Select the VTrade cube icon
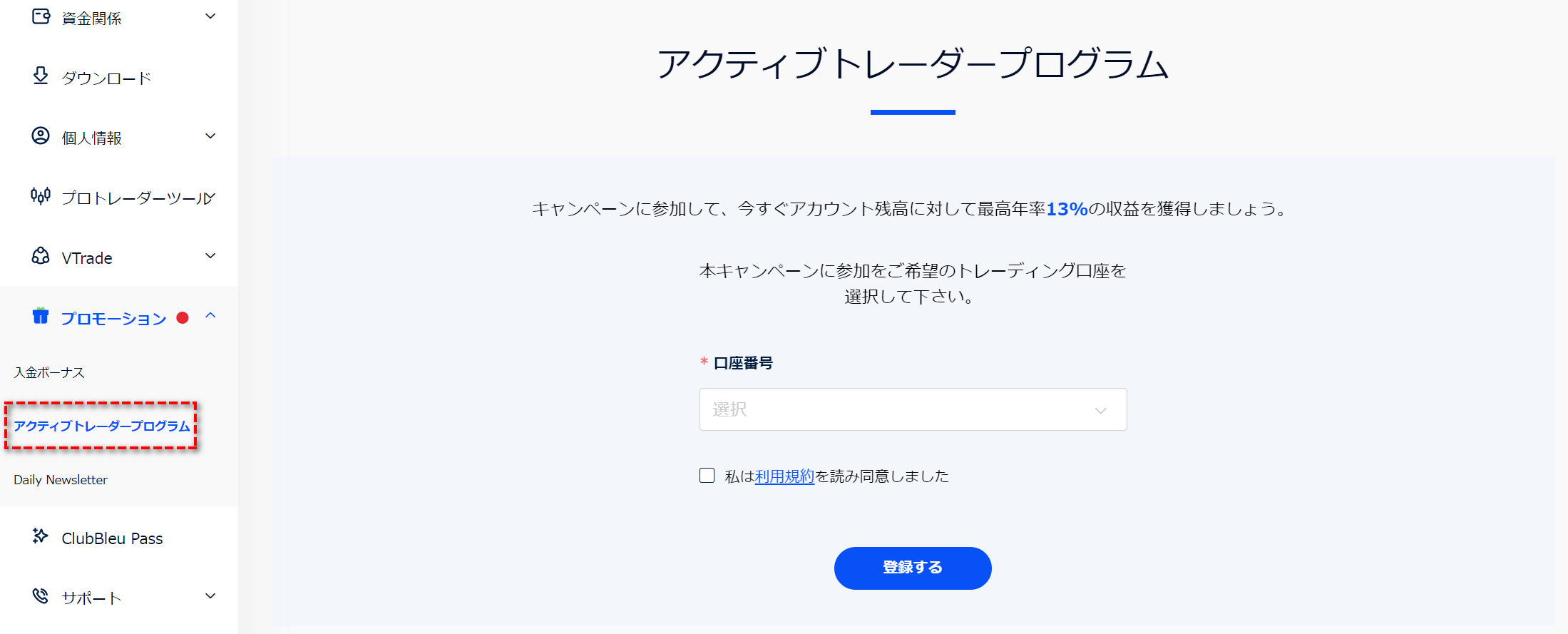 point(41,257)
